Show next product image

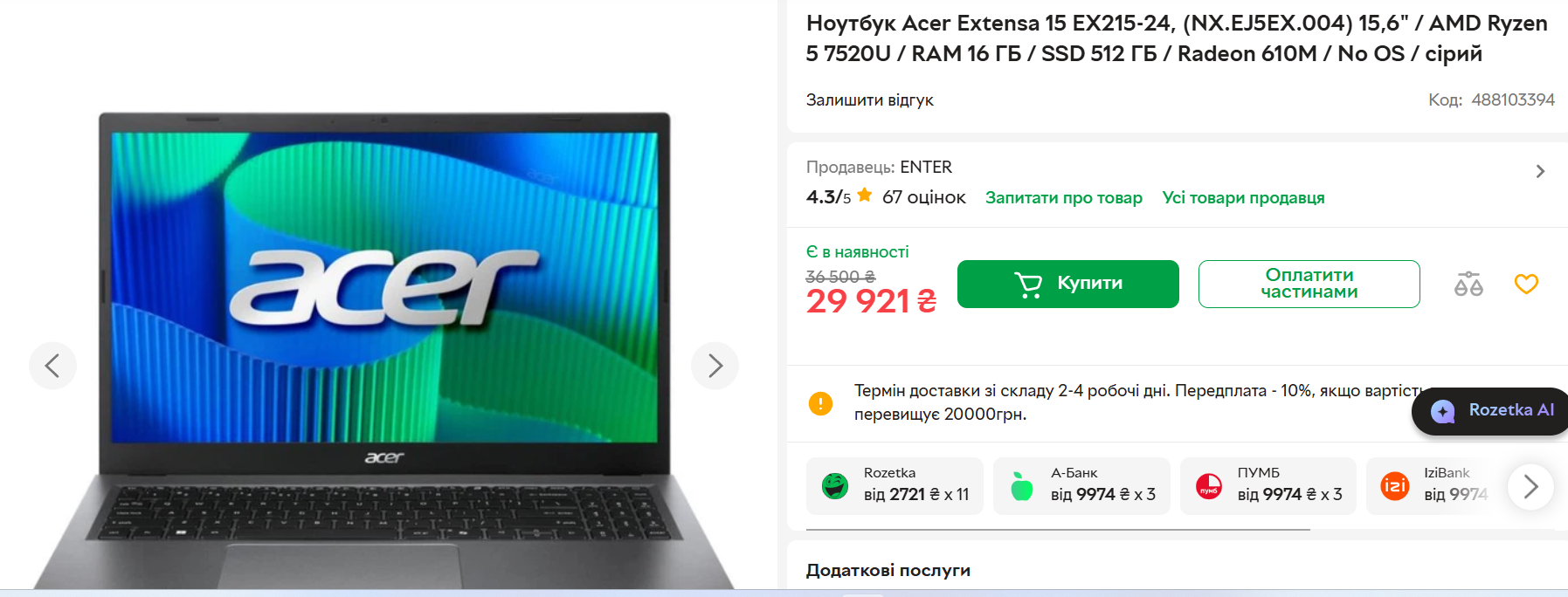[x=715, y=366]
